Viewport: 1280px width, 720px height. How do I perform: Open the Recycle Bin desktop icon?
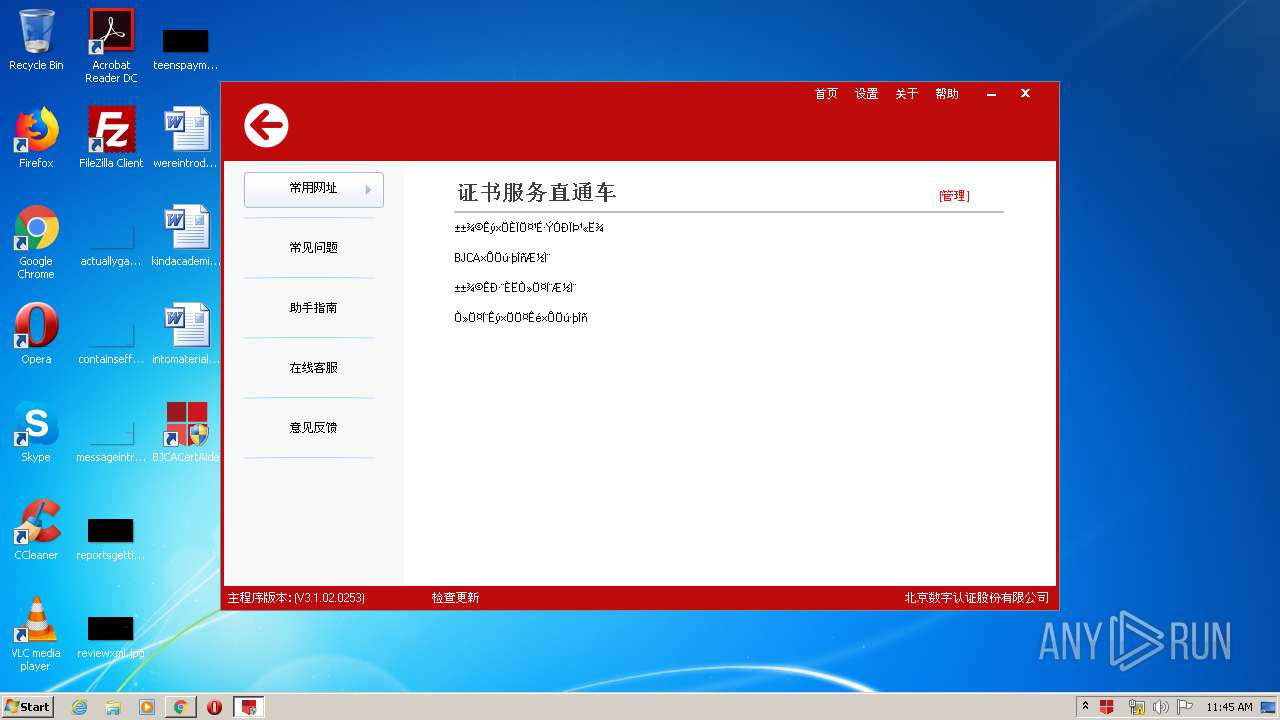pyautogui.click(x=36, y=40)
